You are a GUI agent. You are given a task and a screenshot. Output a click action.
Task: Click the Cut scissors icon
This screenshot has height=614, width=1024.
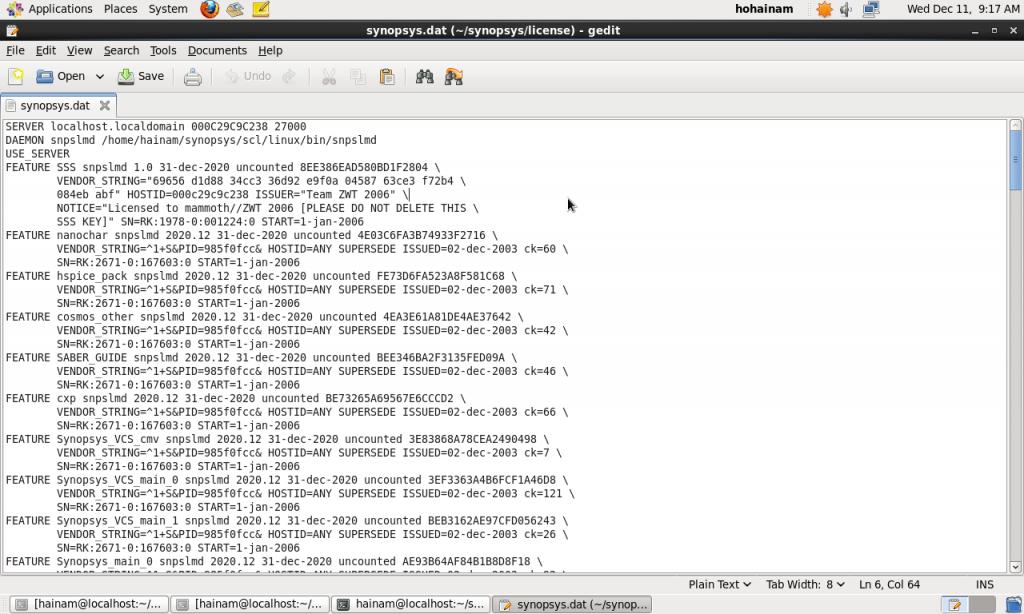click(x=329, y=77)
